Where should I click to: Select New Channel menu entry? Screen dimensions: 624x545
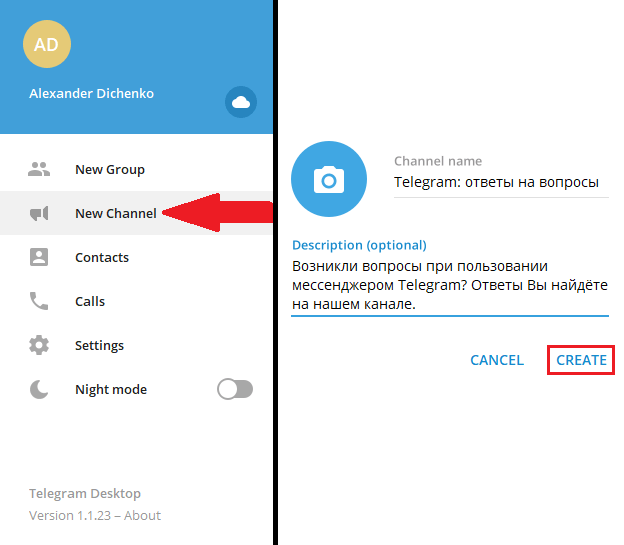tap(136, 213)
